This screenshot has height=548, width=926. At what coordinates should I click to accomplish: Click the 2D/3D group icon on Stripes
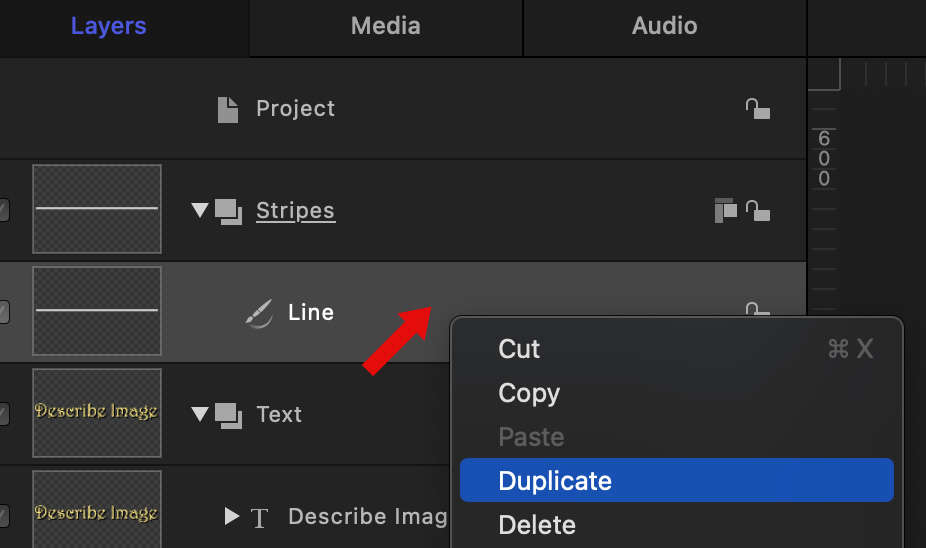725,210
